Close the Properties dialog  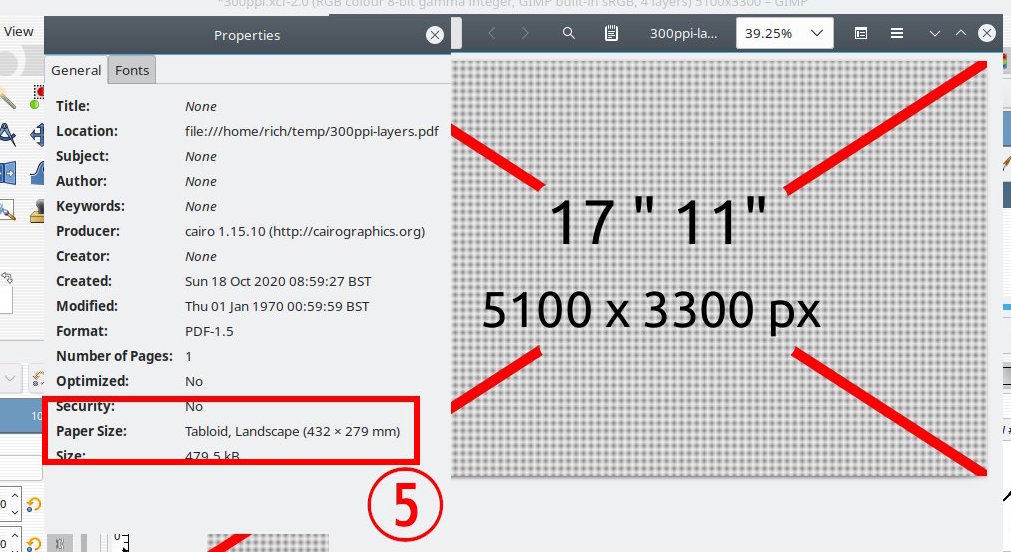tap(435, 35)
